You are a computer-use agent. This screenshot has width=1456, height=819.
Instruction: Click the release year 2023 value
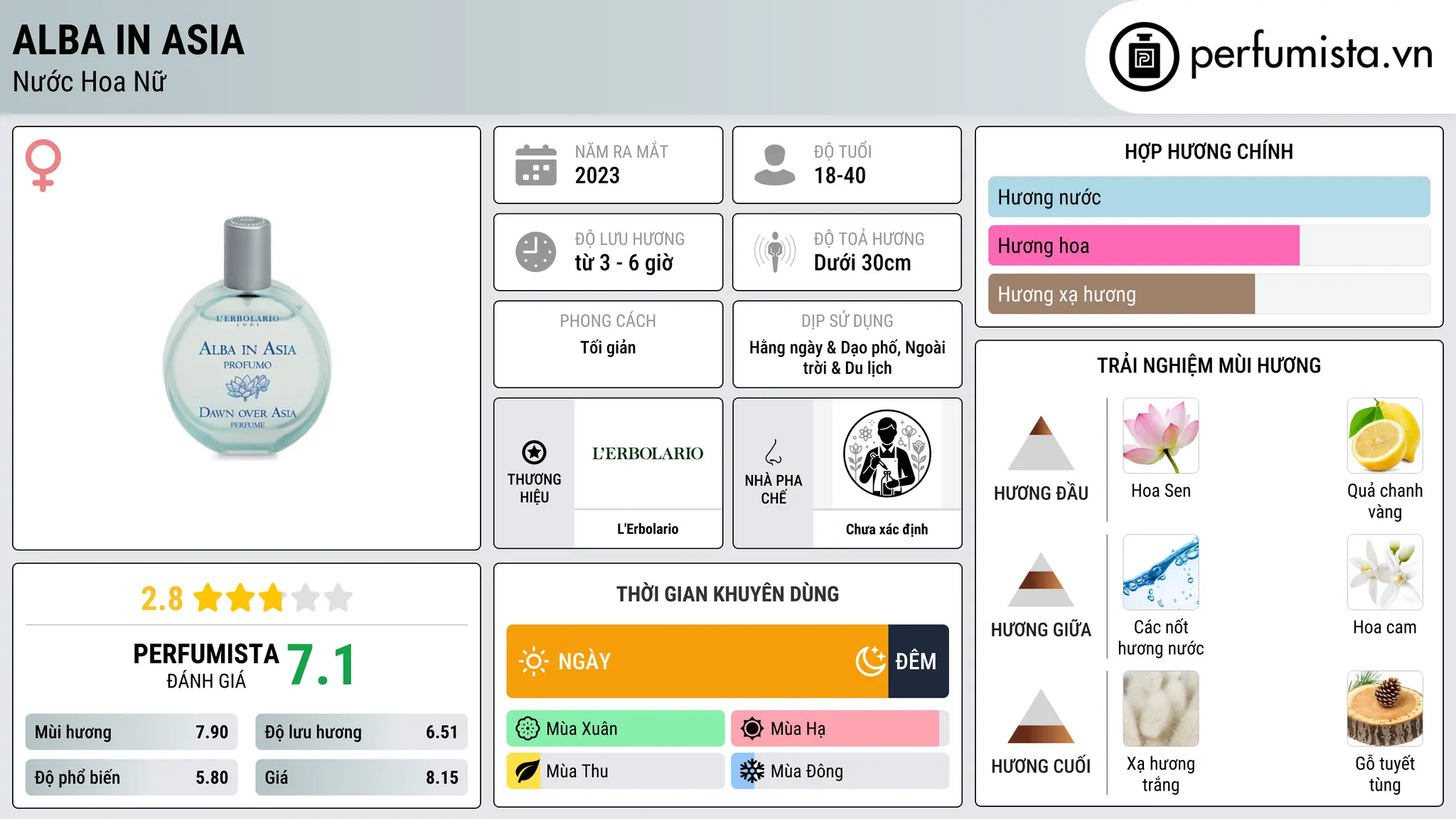tap(597, 176)
